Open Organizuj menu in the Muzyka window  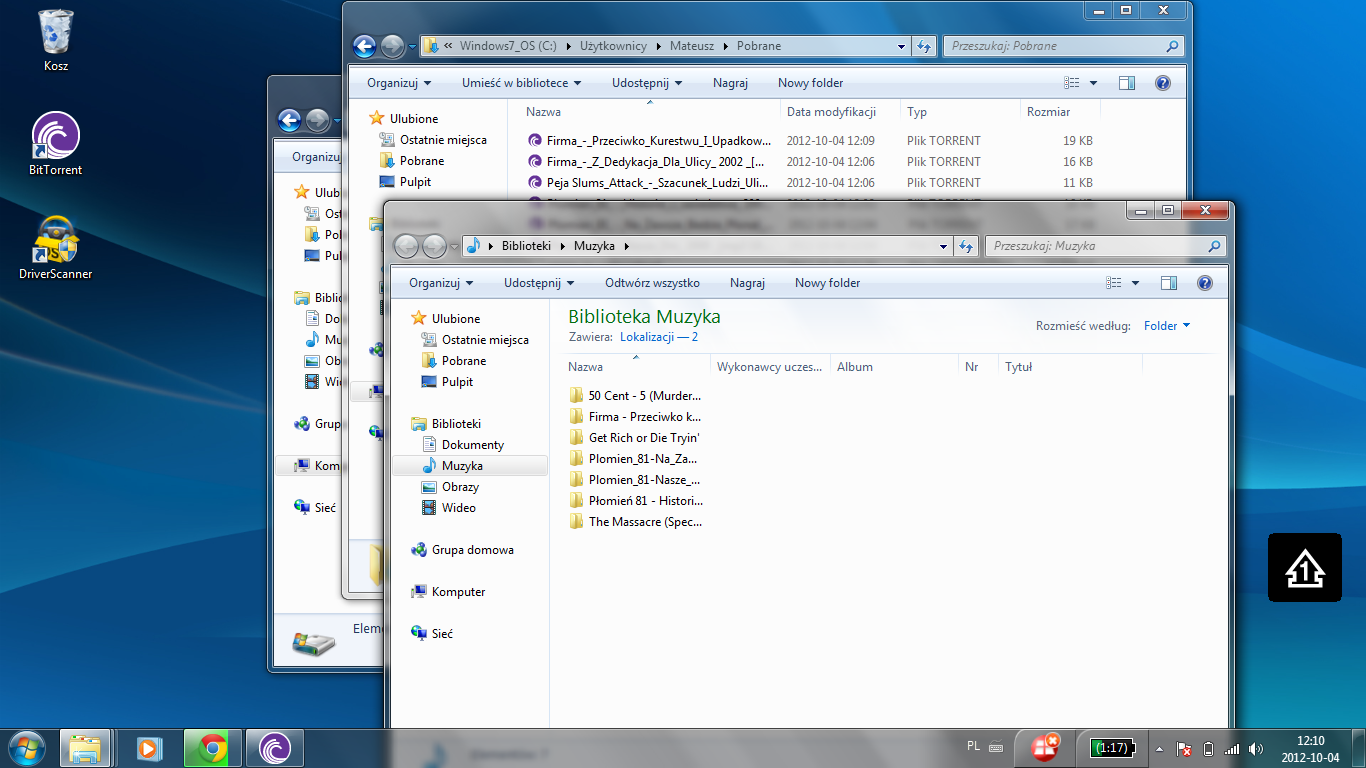click(441, 283)
